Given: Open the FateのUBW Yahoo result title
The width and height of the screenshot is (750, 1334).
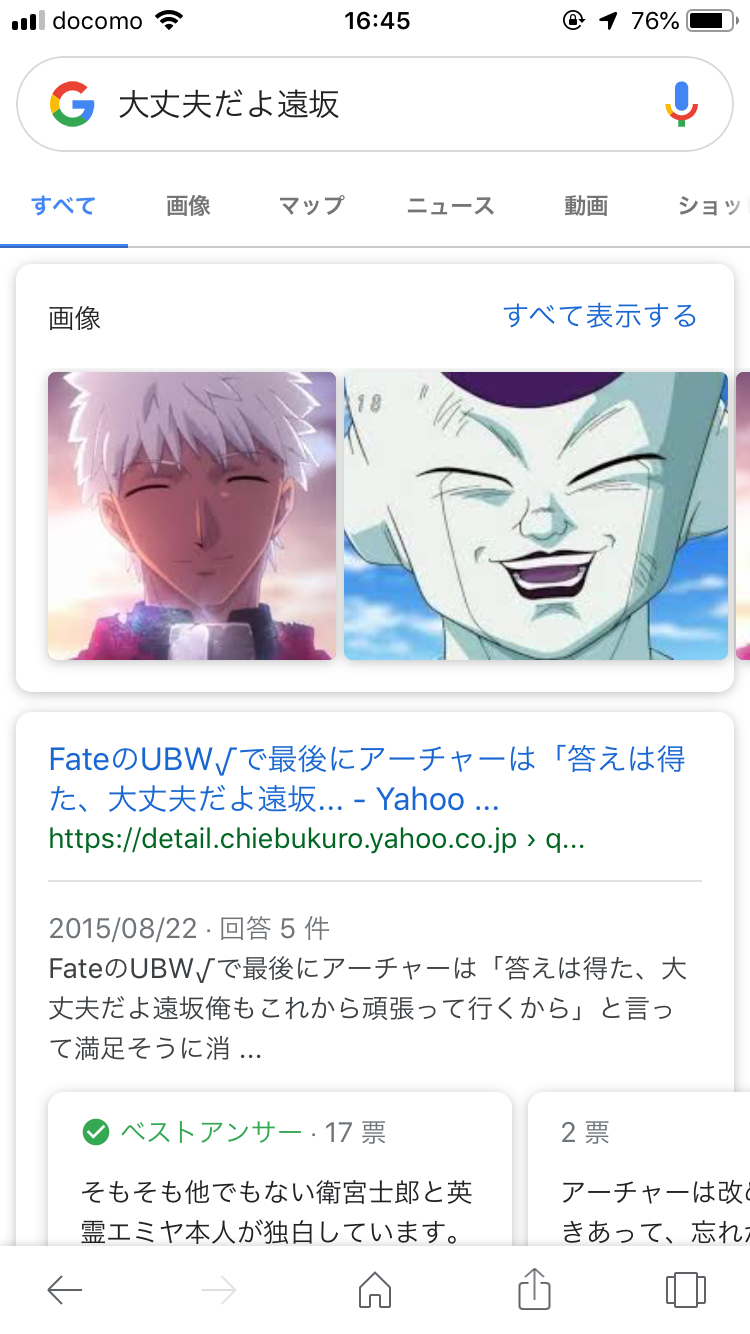Looking at the screenshot, I should click(x=367, y=779).
